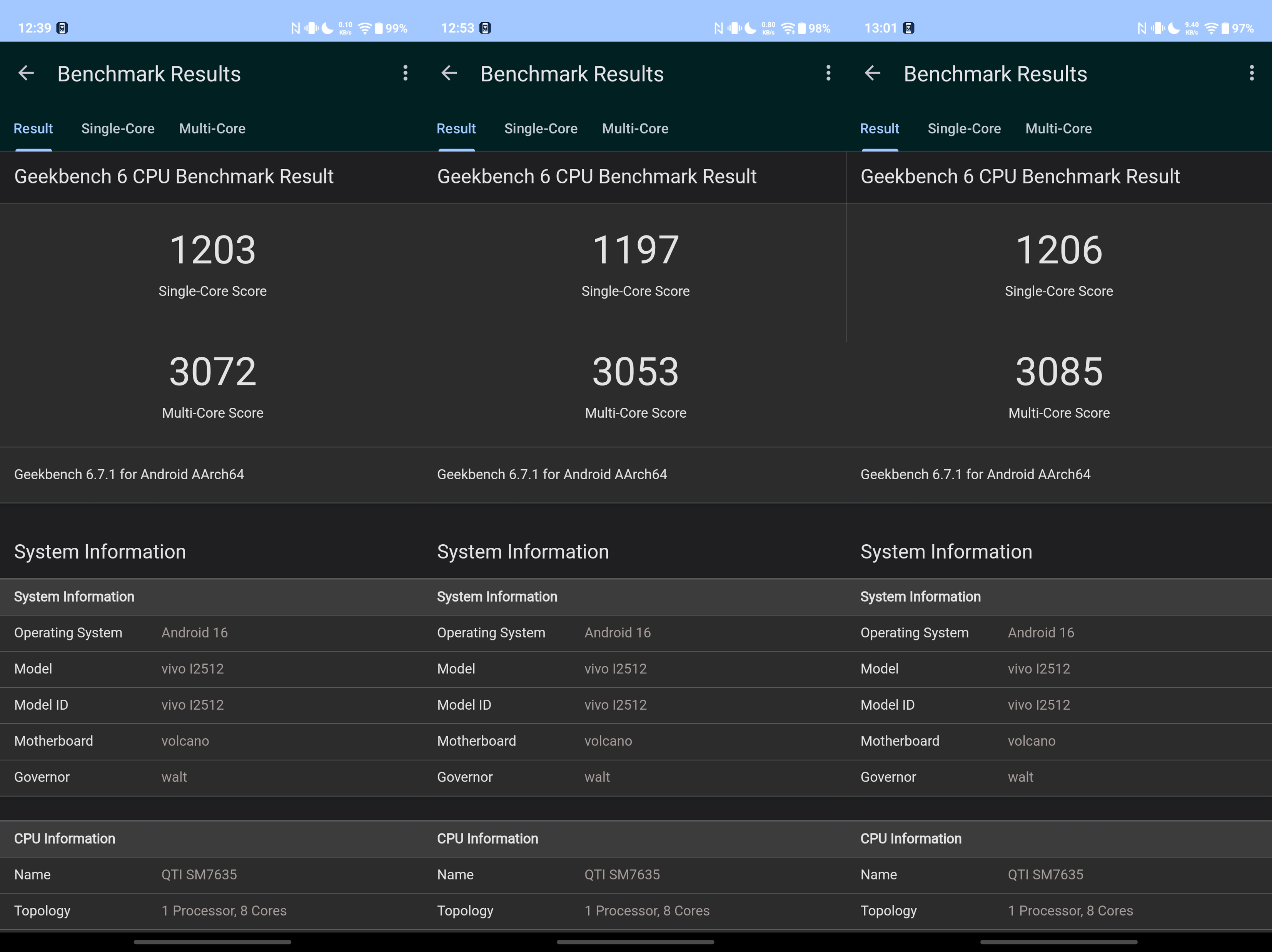1272x952 pixels.
Task: Select Result tab in the 12:53 screenshot
Action: 457,128
